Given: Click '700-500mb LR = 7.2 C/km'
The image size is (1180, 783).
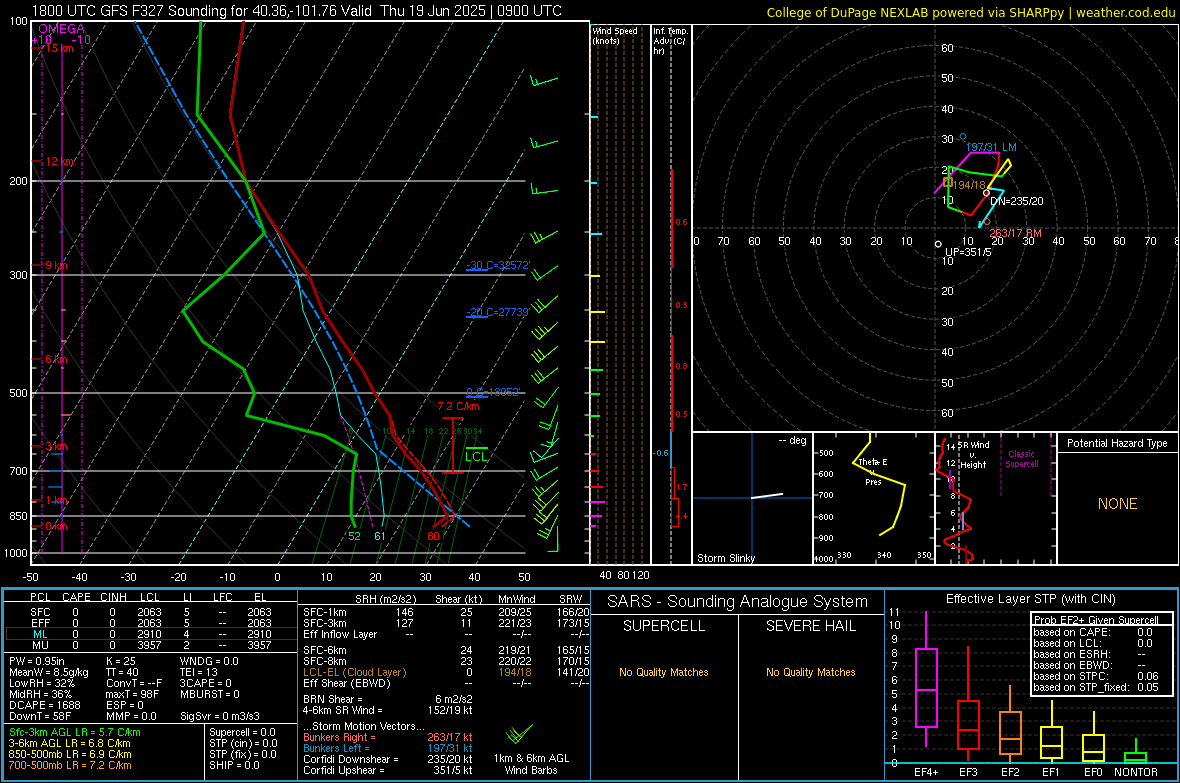Looking at the screenshot, I should (69, 765).
